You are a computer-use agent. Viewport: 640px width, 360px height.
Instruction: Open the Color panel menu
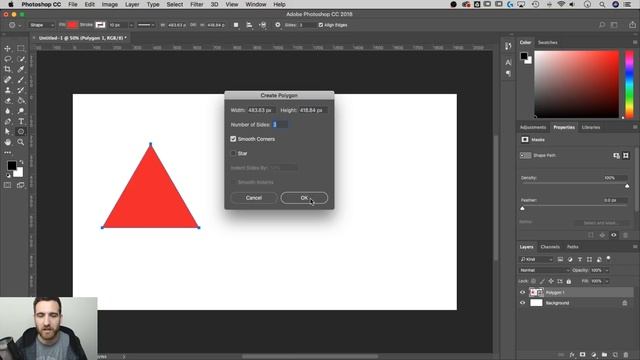(x=635, y=42)
